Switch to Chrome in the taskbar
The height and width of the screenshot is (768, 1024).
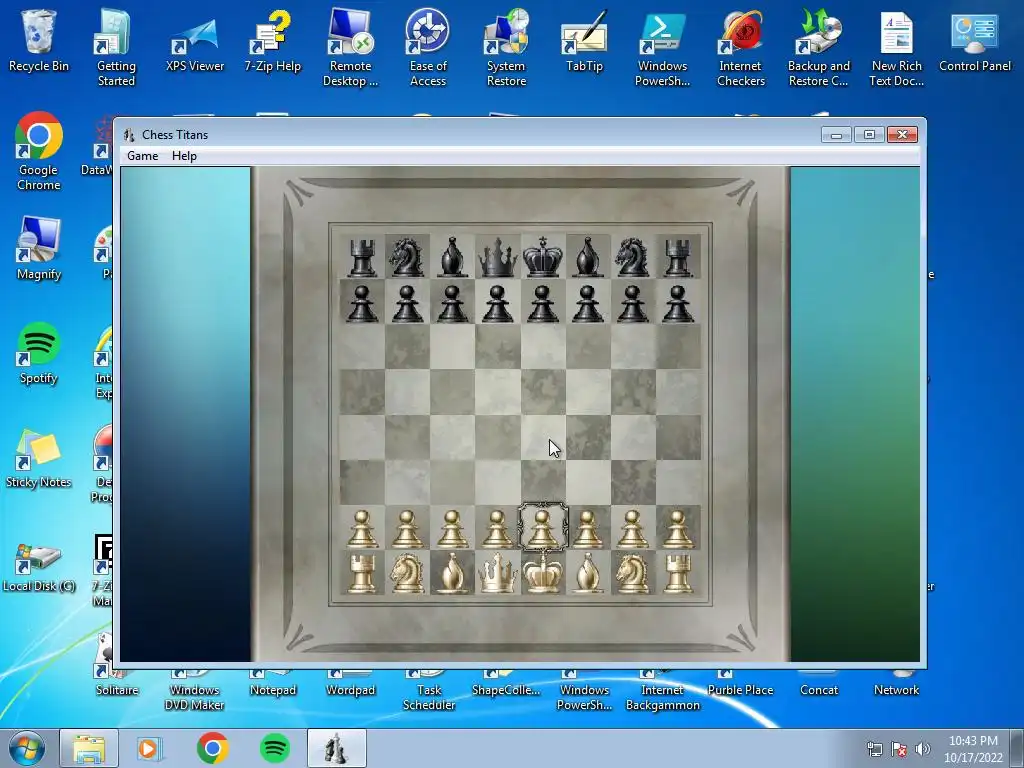coord(212,748)
